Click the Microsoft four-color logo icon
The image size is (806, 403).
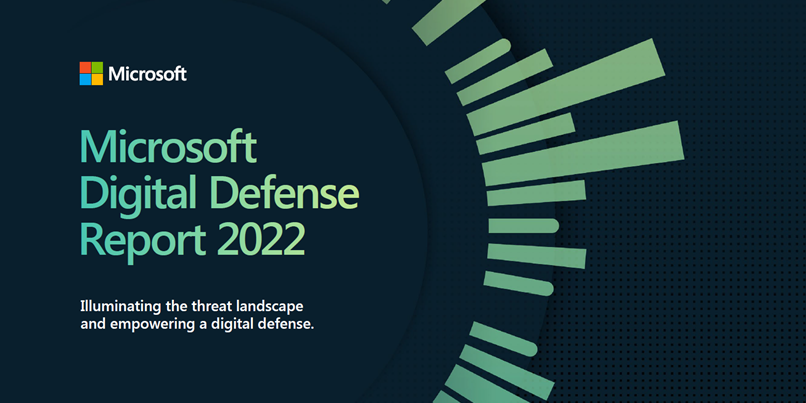tap(91, 74)
